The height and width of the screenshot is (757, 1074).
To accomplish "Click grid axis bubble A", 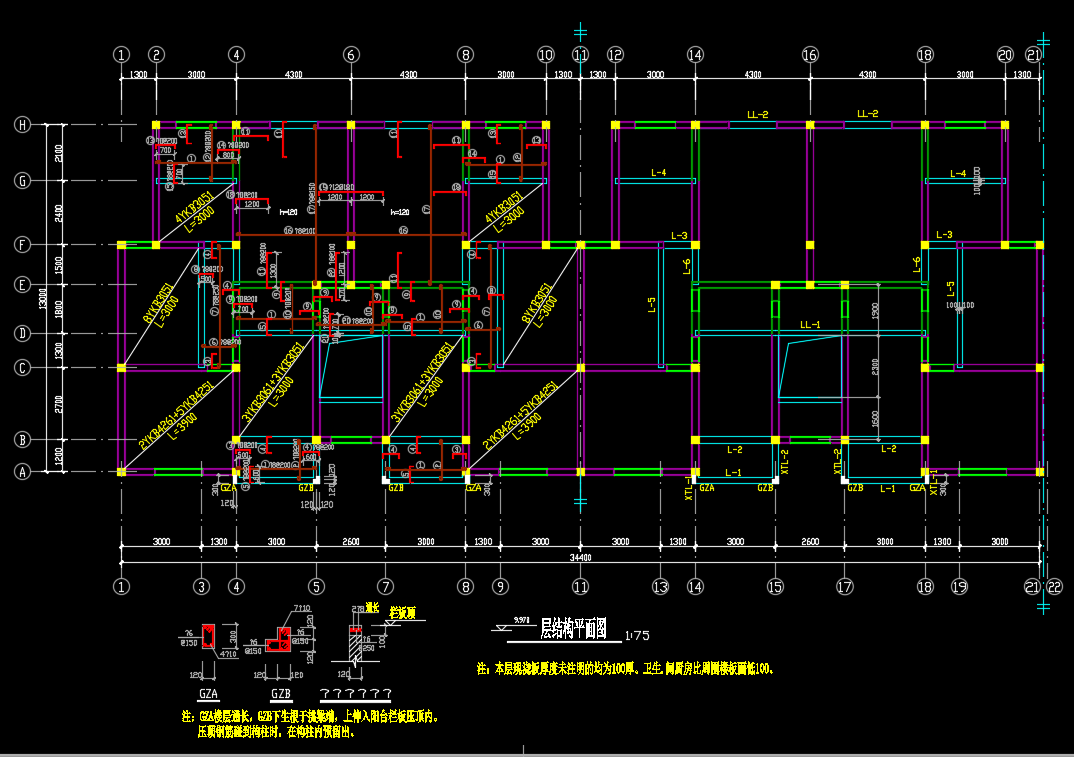I will click(x=23, y=471).
